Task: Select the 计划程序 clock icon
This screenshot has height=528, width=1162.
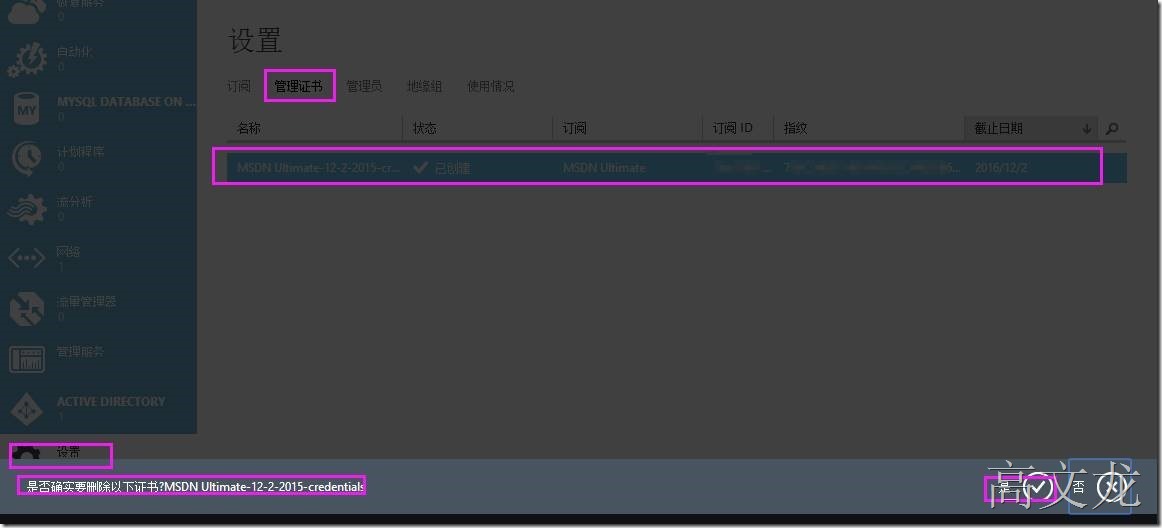Action: 27,159
